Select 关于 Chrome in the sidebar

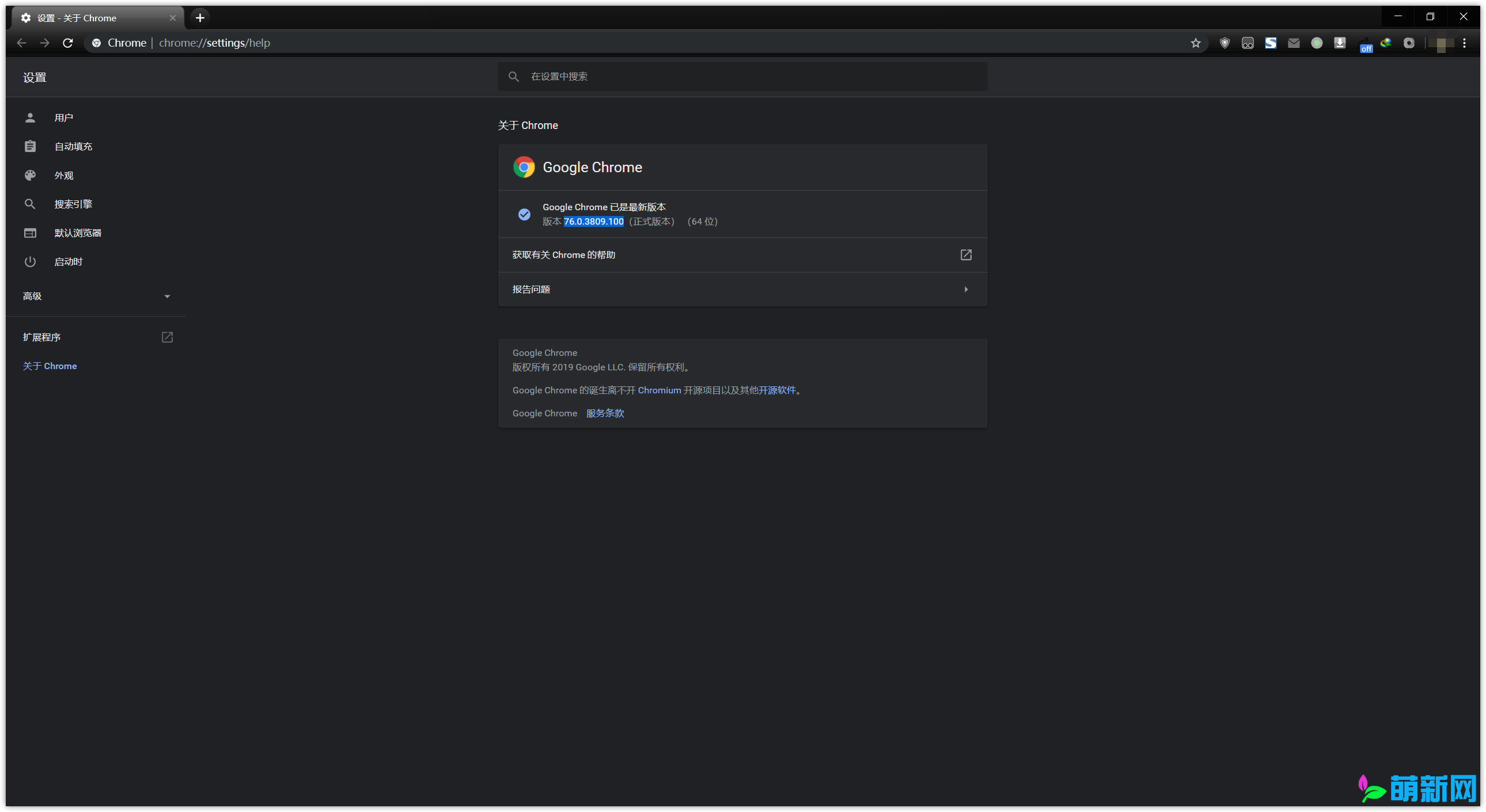click(50, 366)
